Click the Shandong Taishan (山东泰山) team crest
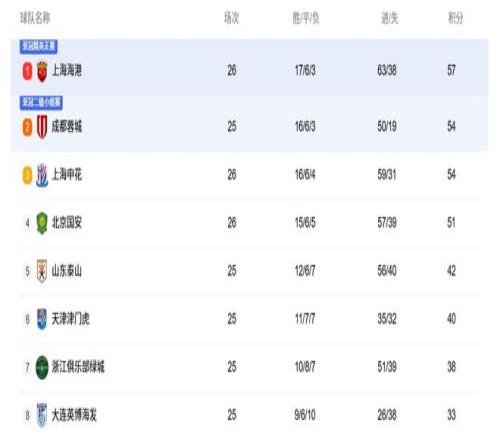The width and height of the screenshot is (500, 440). 42,271
